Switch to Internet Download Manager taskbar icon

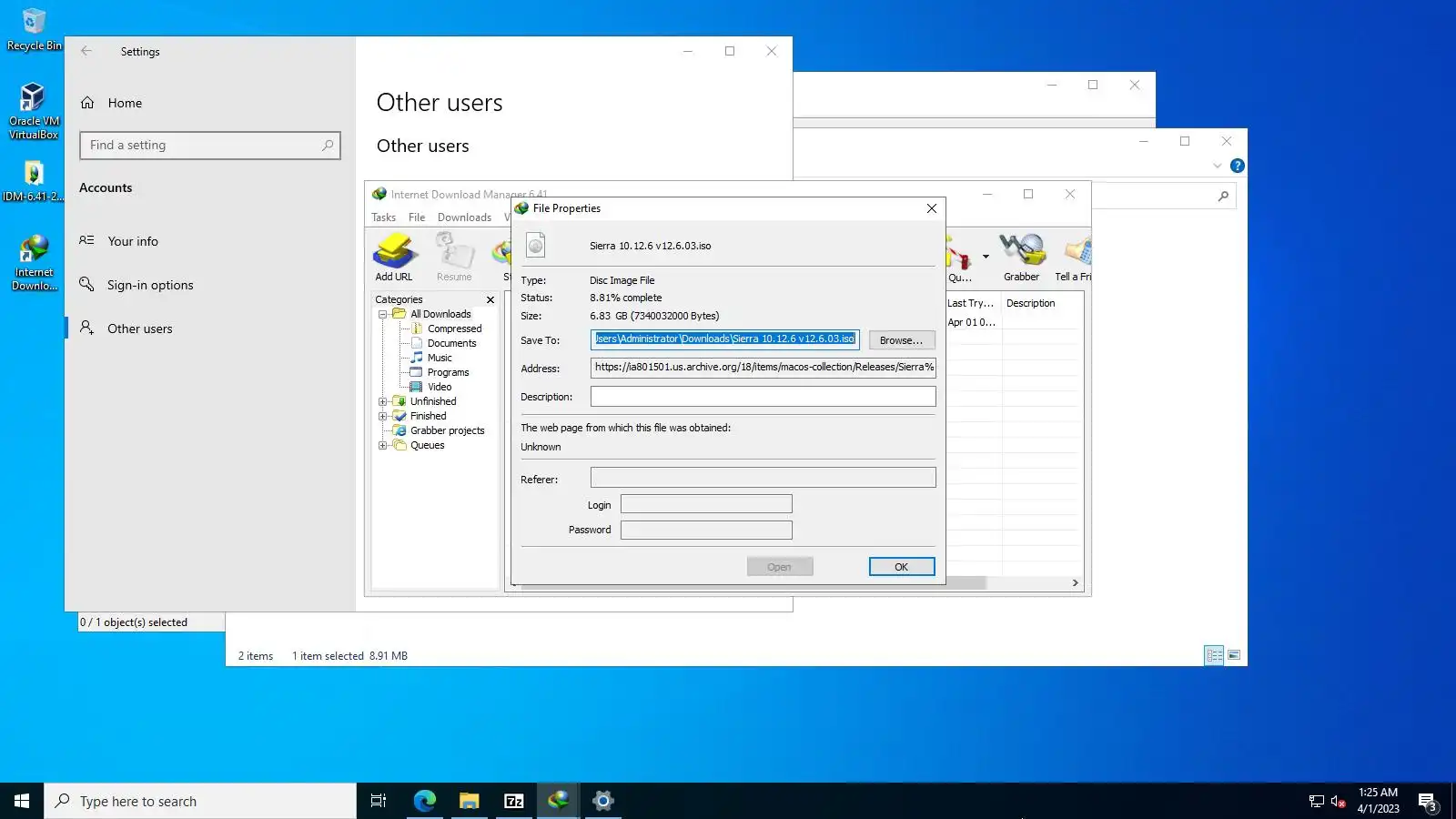click(x=558, y=801)
